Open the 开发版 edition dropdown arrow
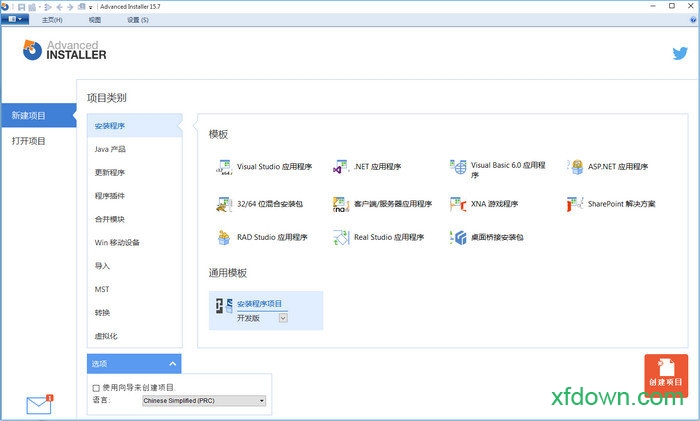The height and width of the screenshot is (421, 700). pos(283,318)
